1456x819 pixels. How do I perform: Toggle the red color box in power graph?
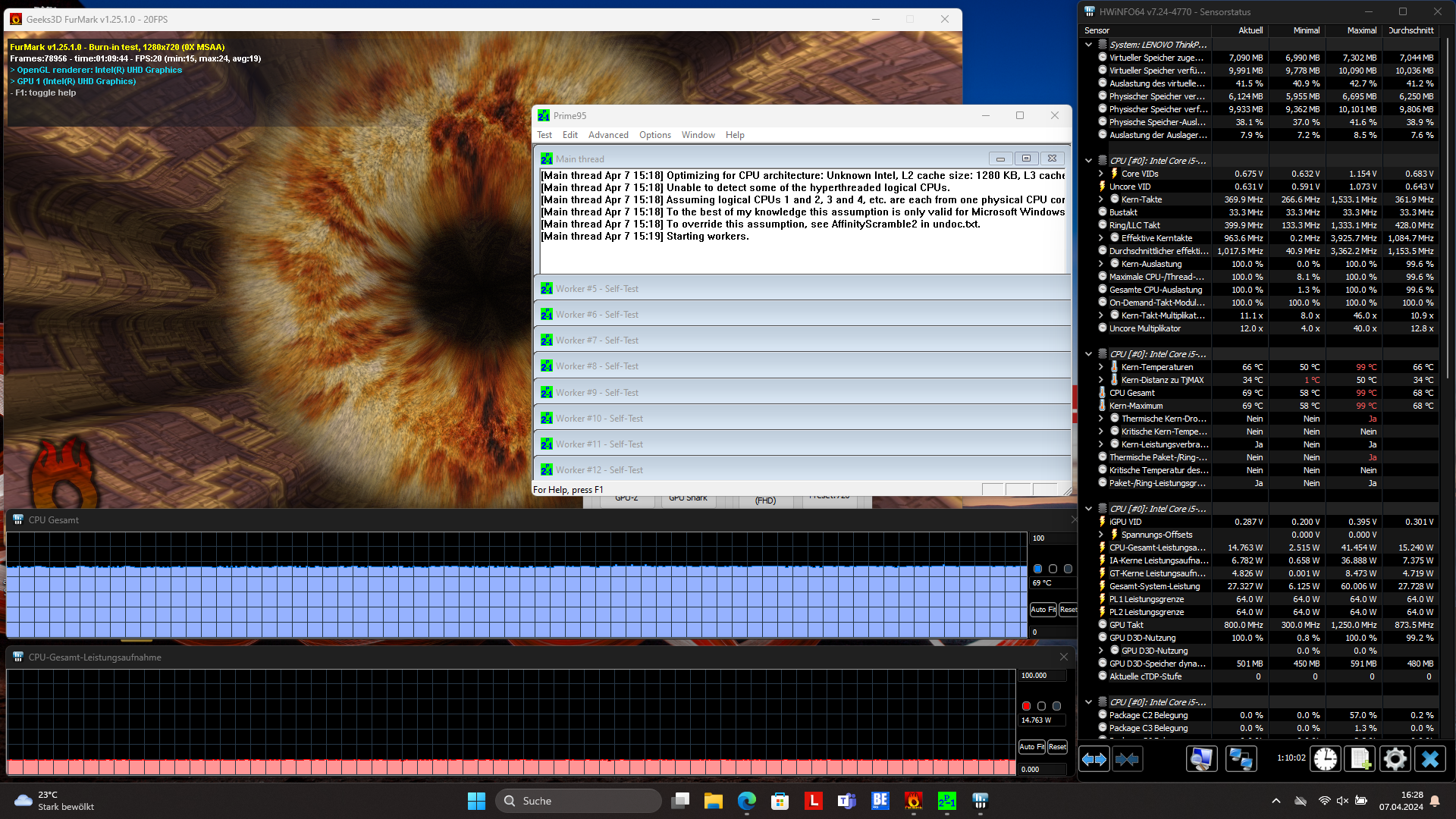[1026, 706]
